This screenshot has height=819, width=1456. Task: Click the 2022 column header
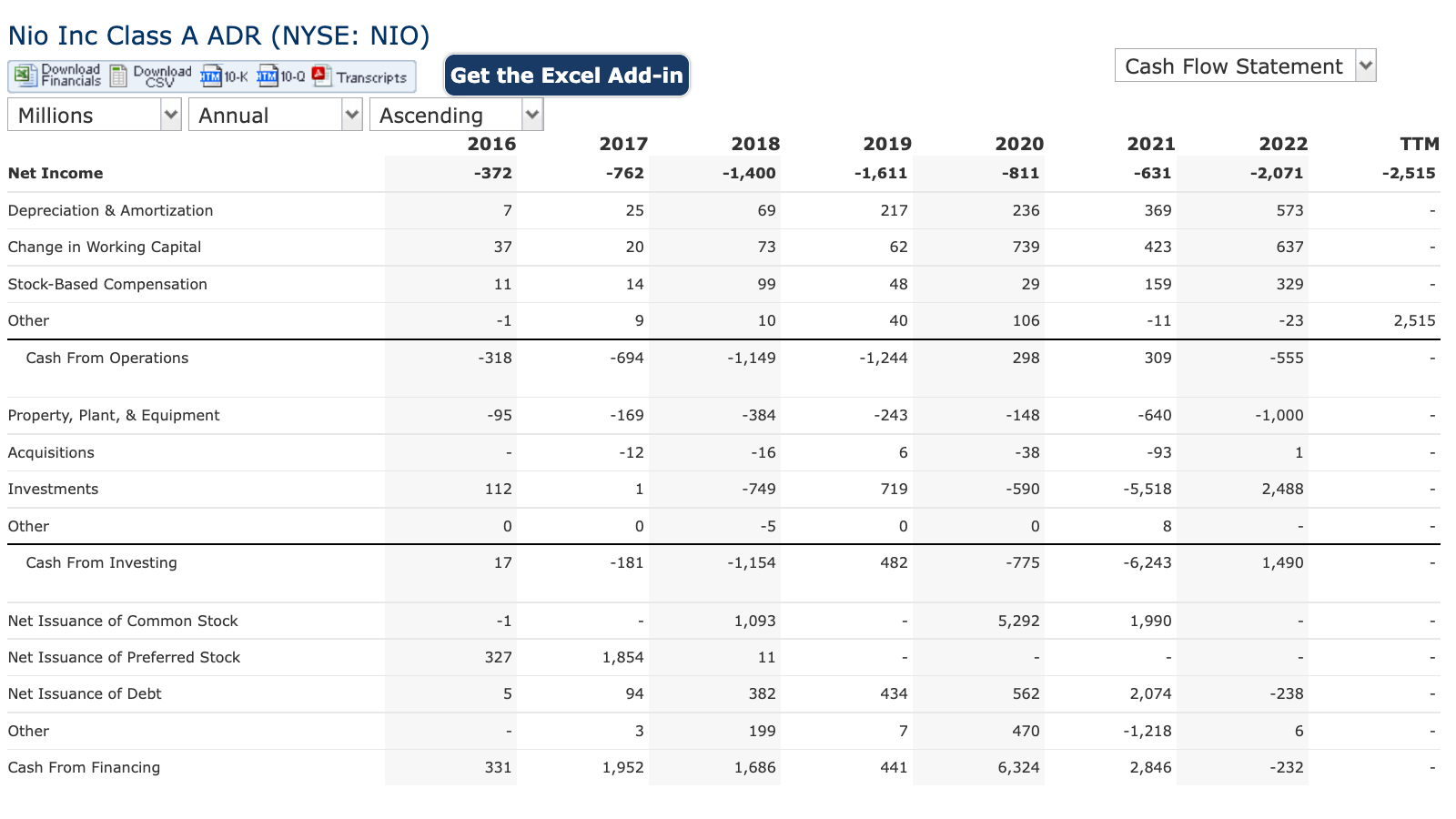point(1283,144)
